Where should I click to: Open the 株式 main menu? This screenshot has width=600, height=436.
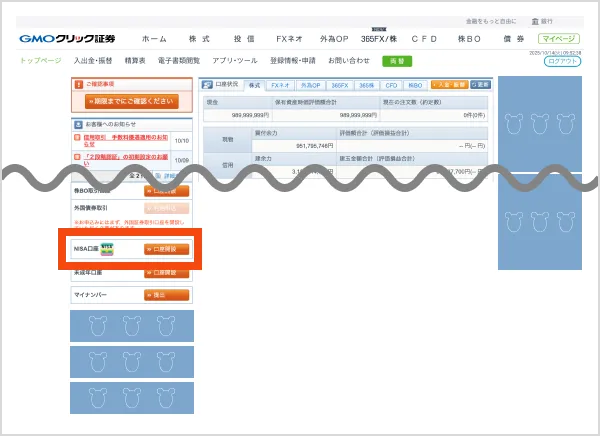[199, 39]
